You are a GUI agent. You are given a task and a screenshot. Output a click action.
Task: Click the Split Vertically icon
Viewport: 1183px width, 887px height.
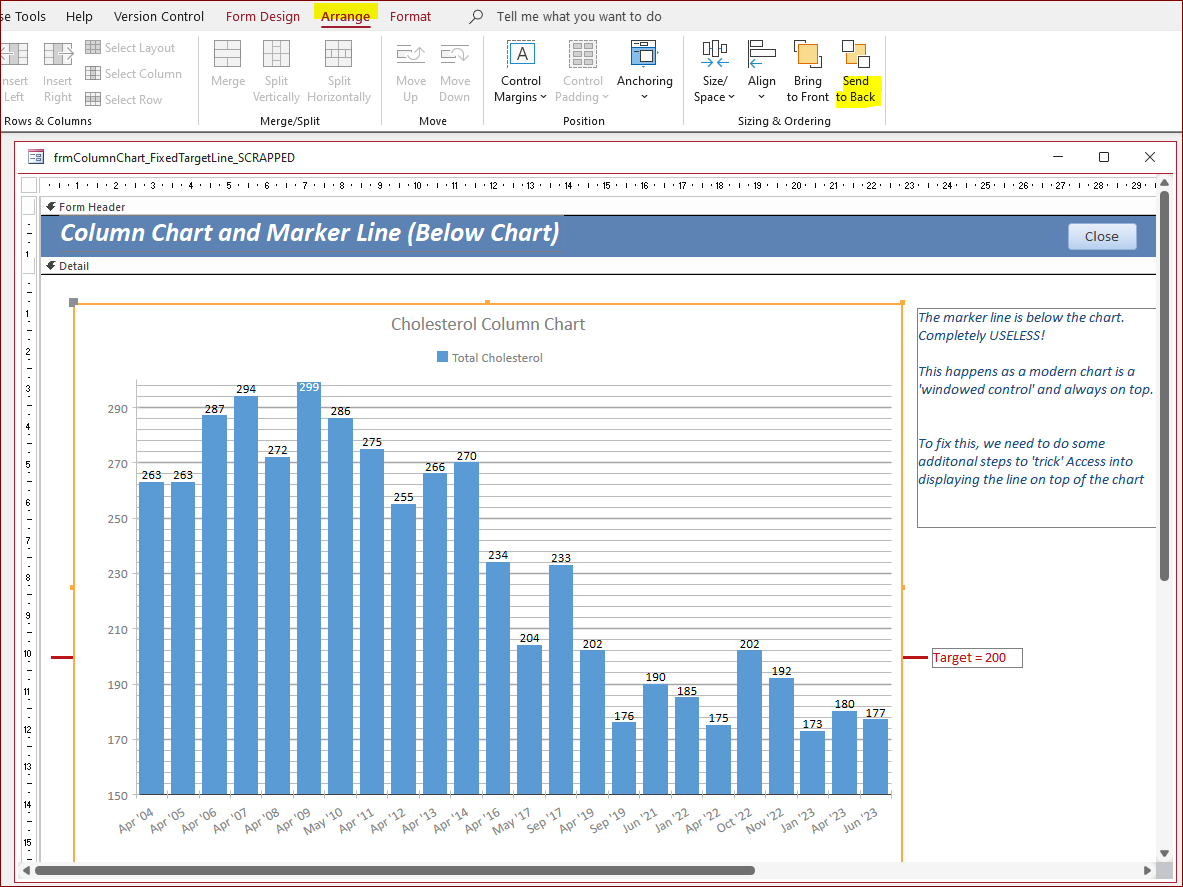[x=276, y=54]
